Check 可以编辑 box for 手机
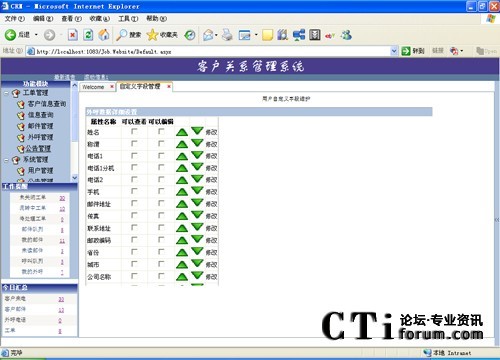Screen dimensions: 500x360 [161, 191]
